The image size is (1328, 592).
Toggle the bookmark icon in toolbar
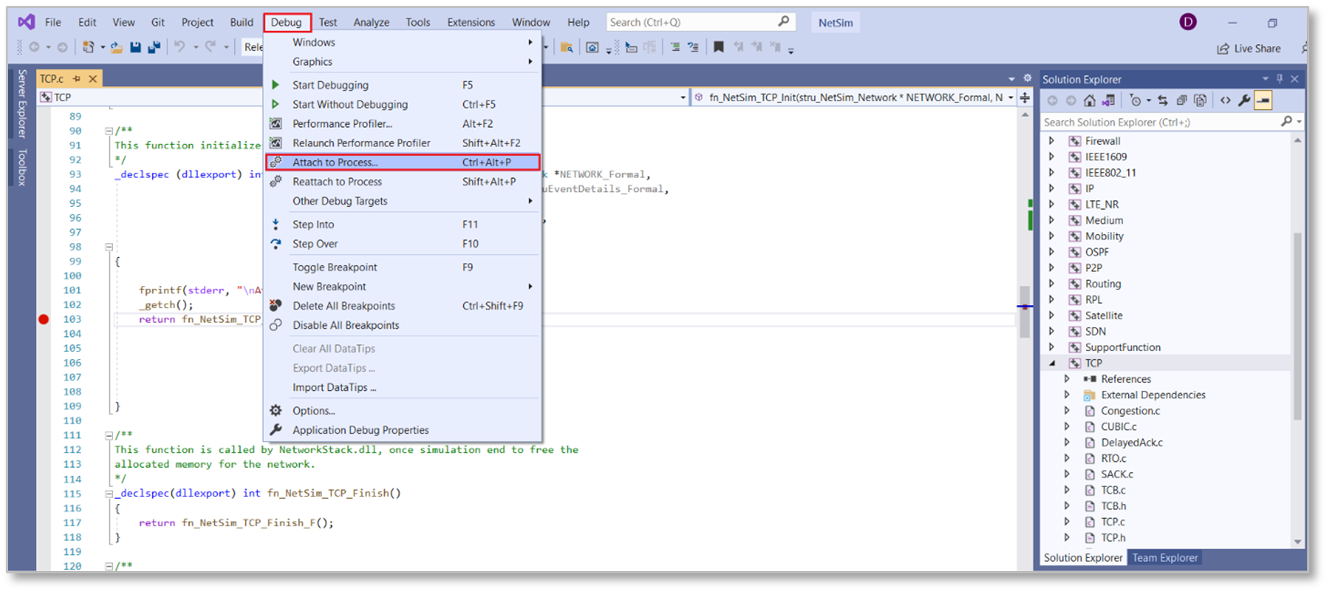tap(718, 47)
